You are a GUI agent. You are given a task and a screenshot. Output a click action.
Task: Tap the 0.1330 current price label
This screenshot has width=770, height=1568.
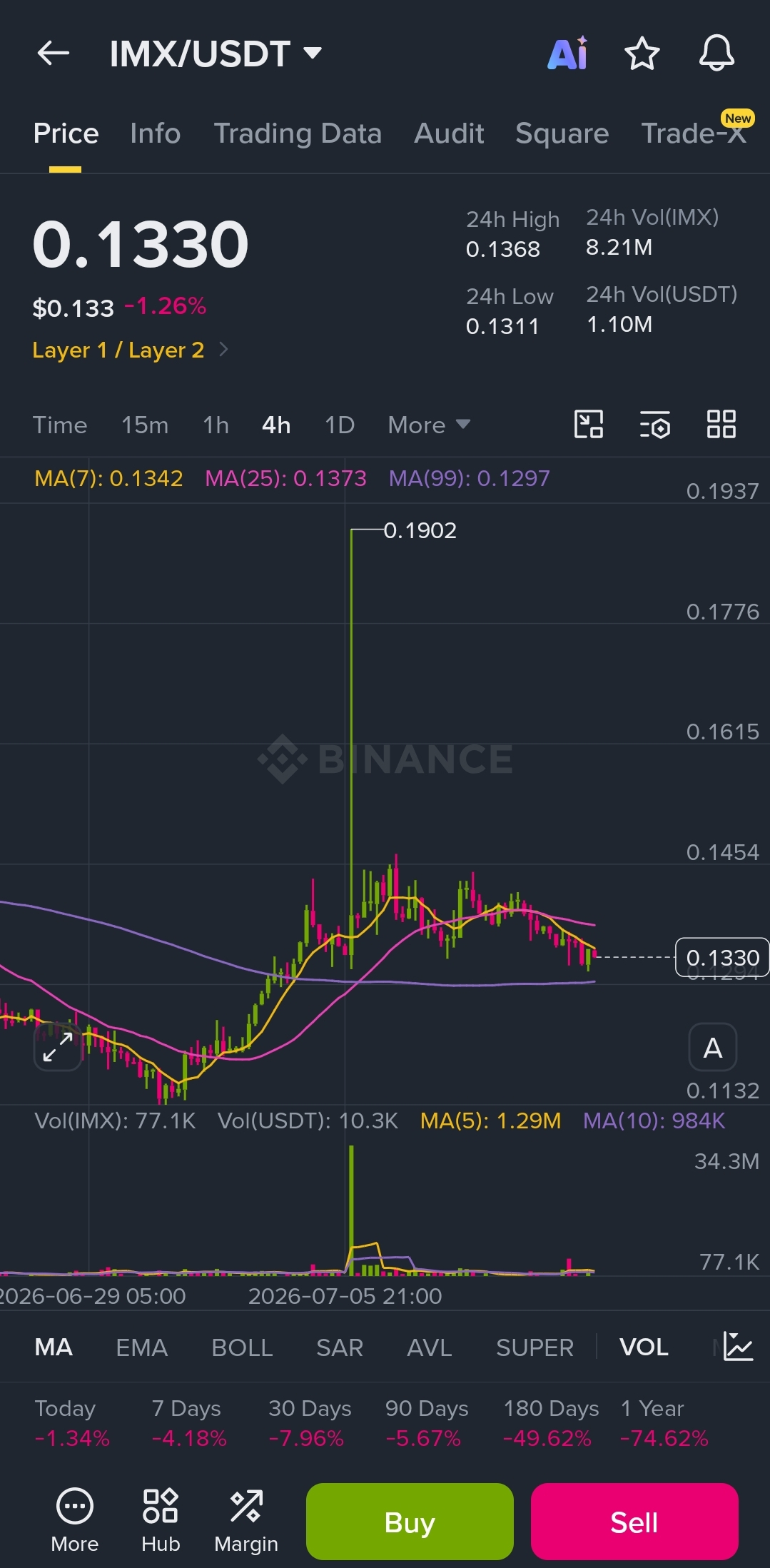pyautogui.click(x=722, y=957)
